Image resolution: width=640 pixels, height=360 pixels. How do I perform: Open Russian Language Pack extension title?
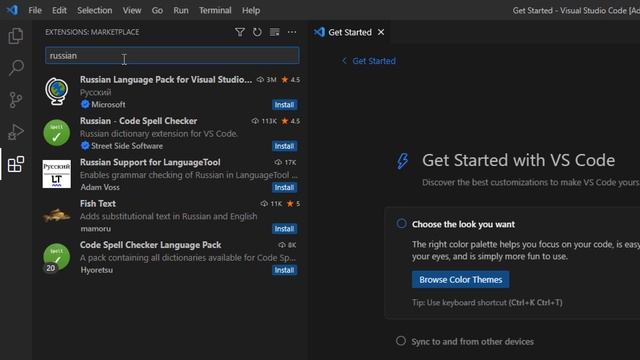[x=166, y=80]
